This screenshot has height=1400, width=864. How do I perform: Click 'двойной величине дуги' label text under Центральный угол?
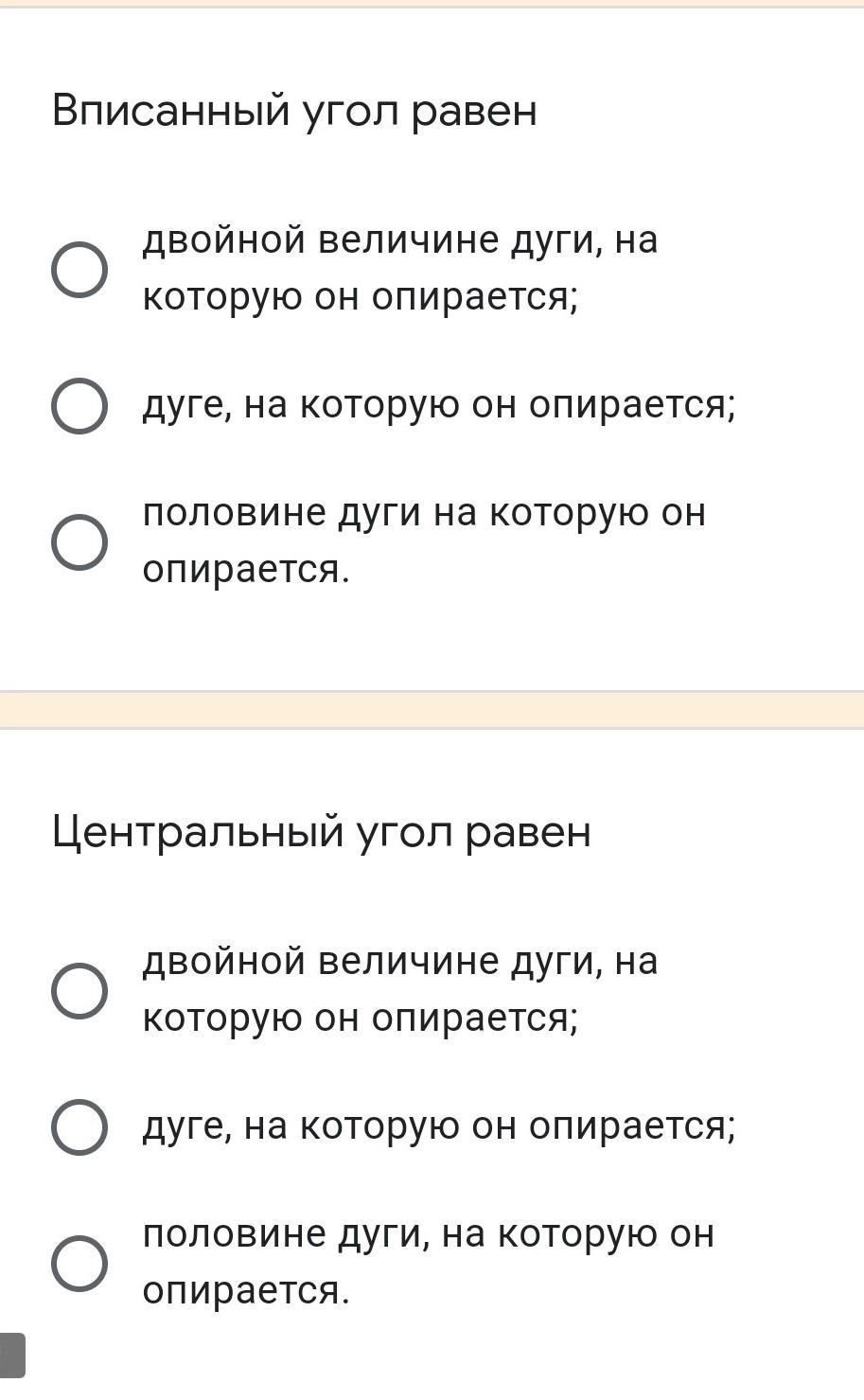399,962
